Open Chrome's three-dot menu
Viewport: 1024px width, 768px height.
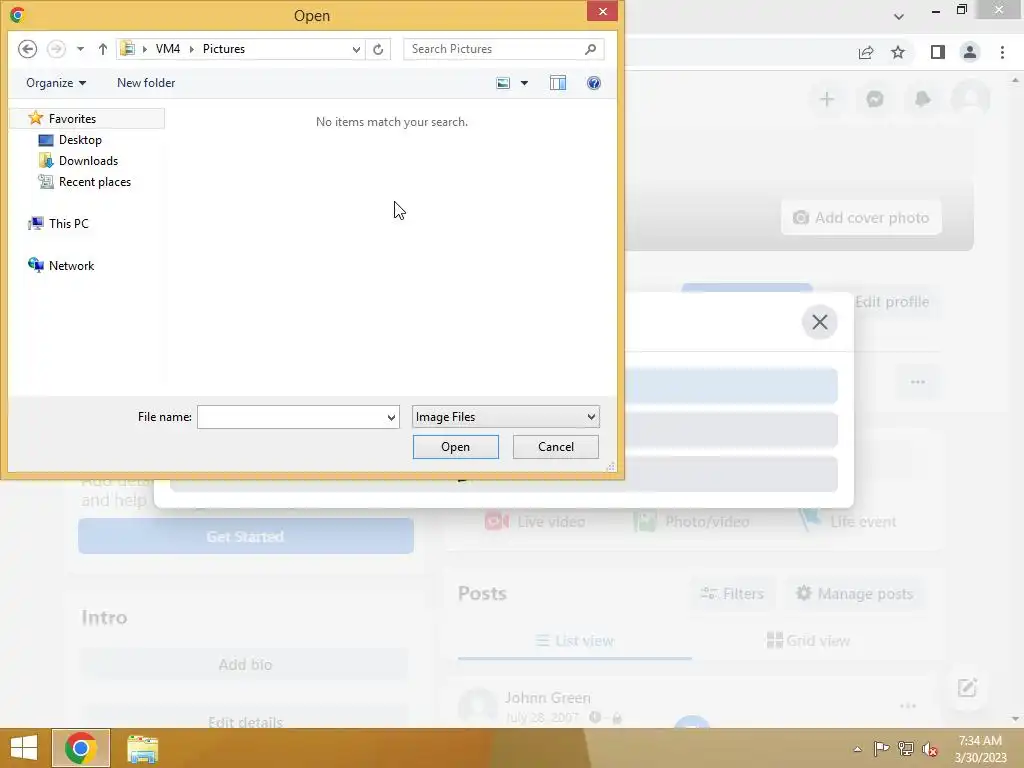click(1002, 52)
